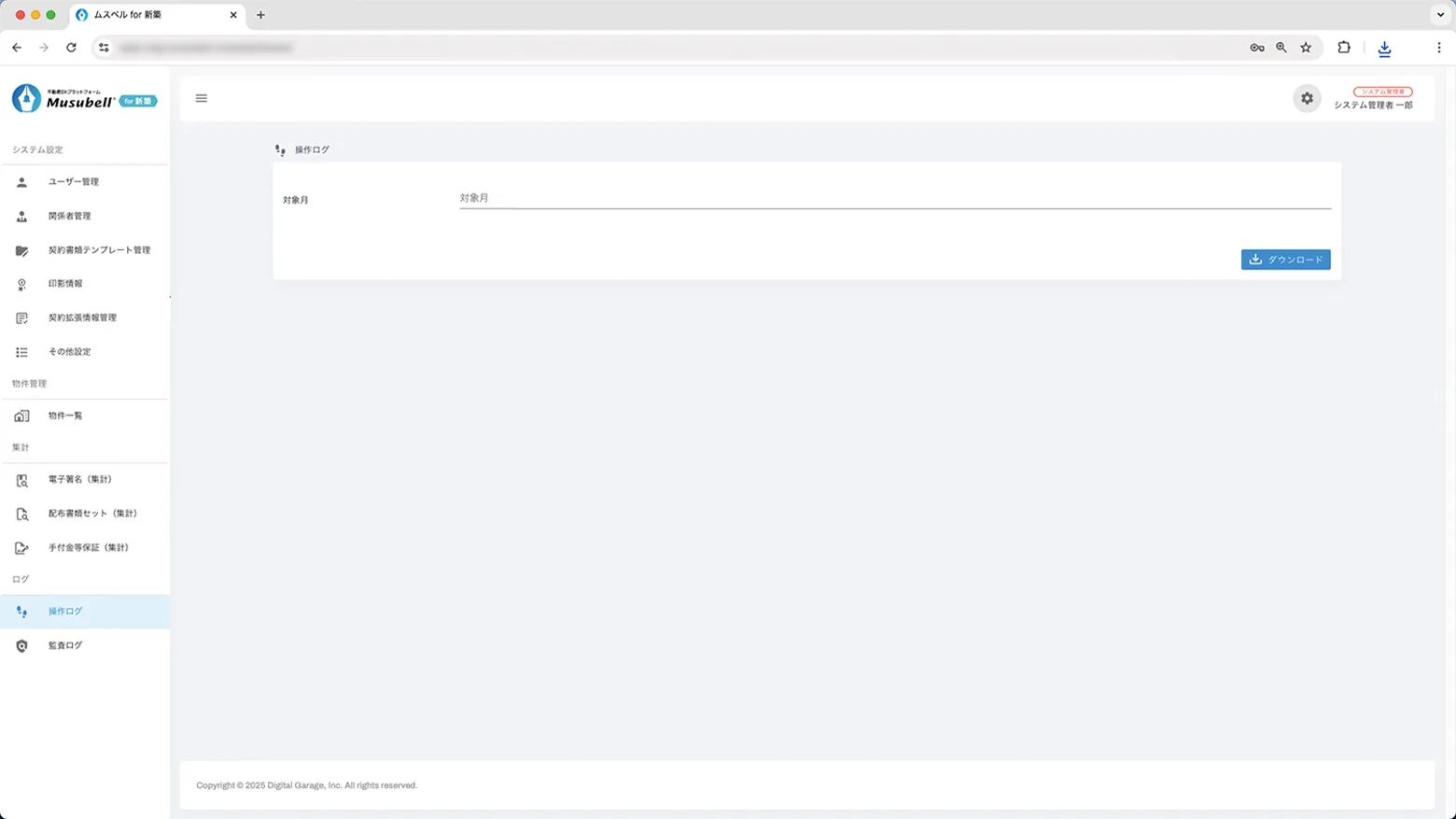
Task: Click the 電子署名（集計） icon
Action: (21, 480)
